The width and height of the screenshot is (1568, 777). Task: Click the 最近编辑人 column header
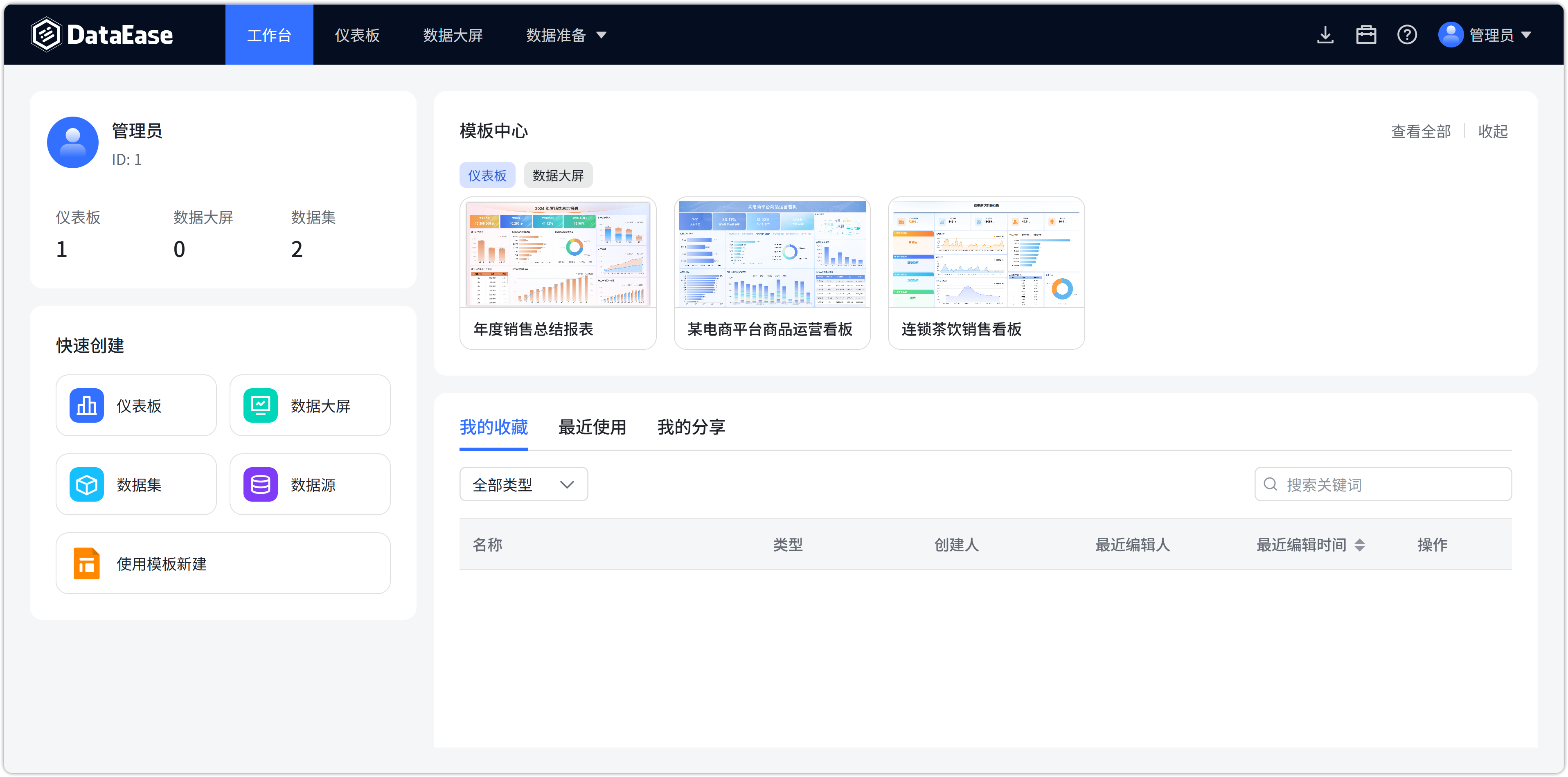[x=1133, y=545]
